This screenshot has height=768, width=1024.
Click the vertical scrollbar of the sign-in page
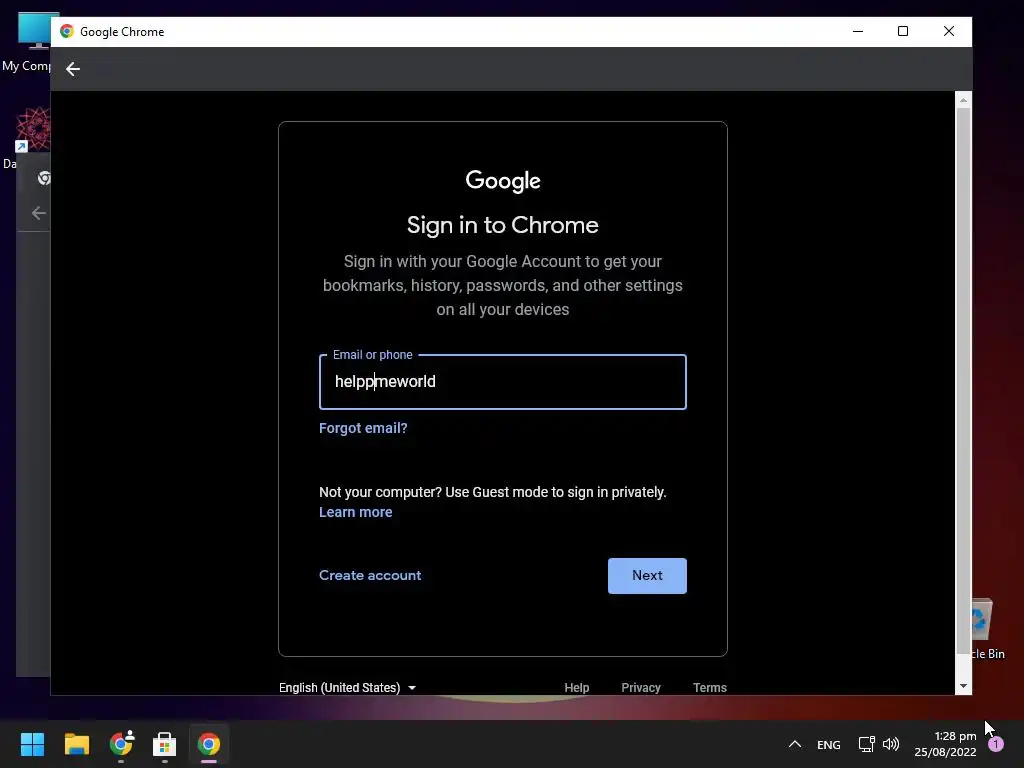pyautogui.click(x=963, y=380)
